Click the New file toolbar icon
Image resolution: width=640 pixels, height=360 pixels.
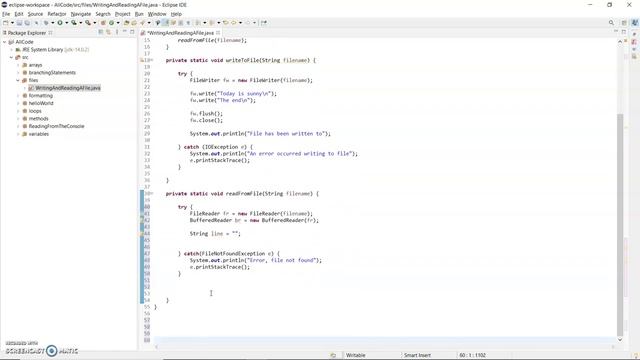click(5, 23)
